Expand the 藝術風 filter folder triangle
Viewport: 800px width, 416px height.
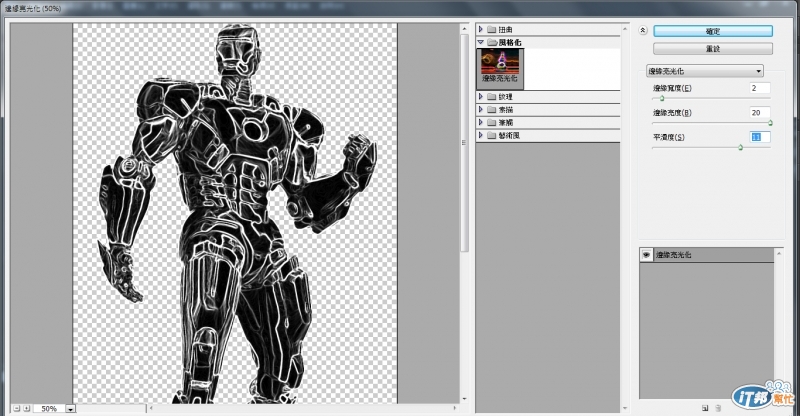pos(481,135)
